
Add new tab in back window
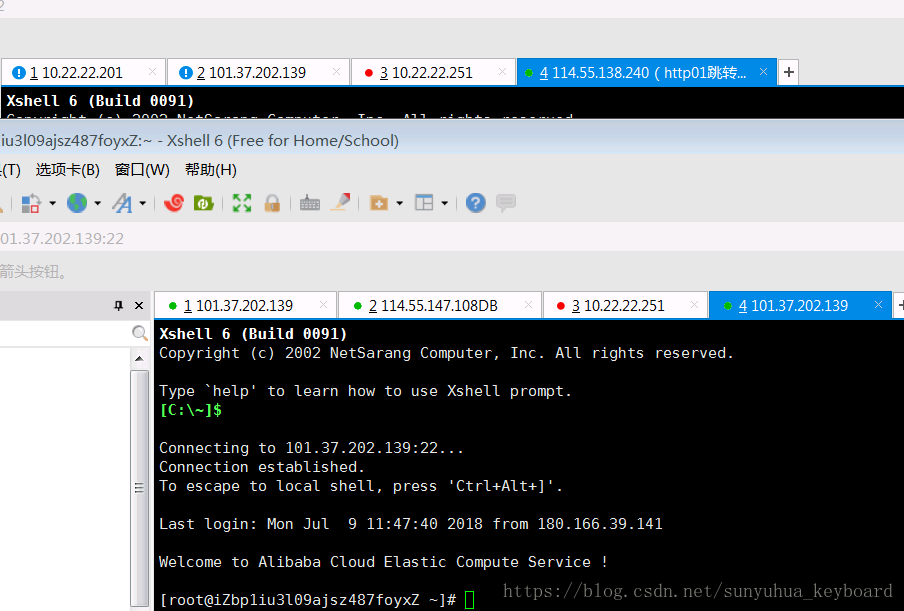(x=789, y=72)
